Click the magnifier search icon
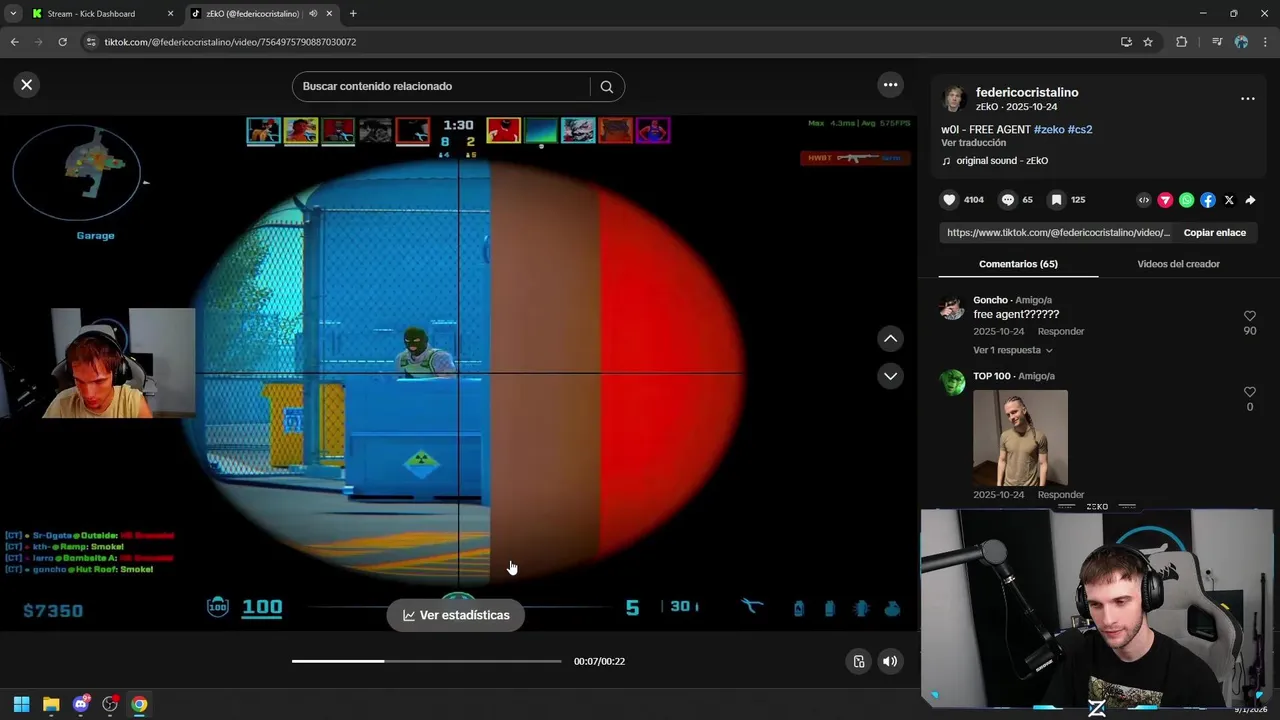This screenshot has width=1280, height=720. 606,86
